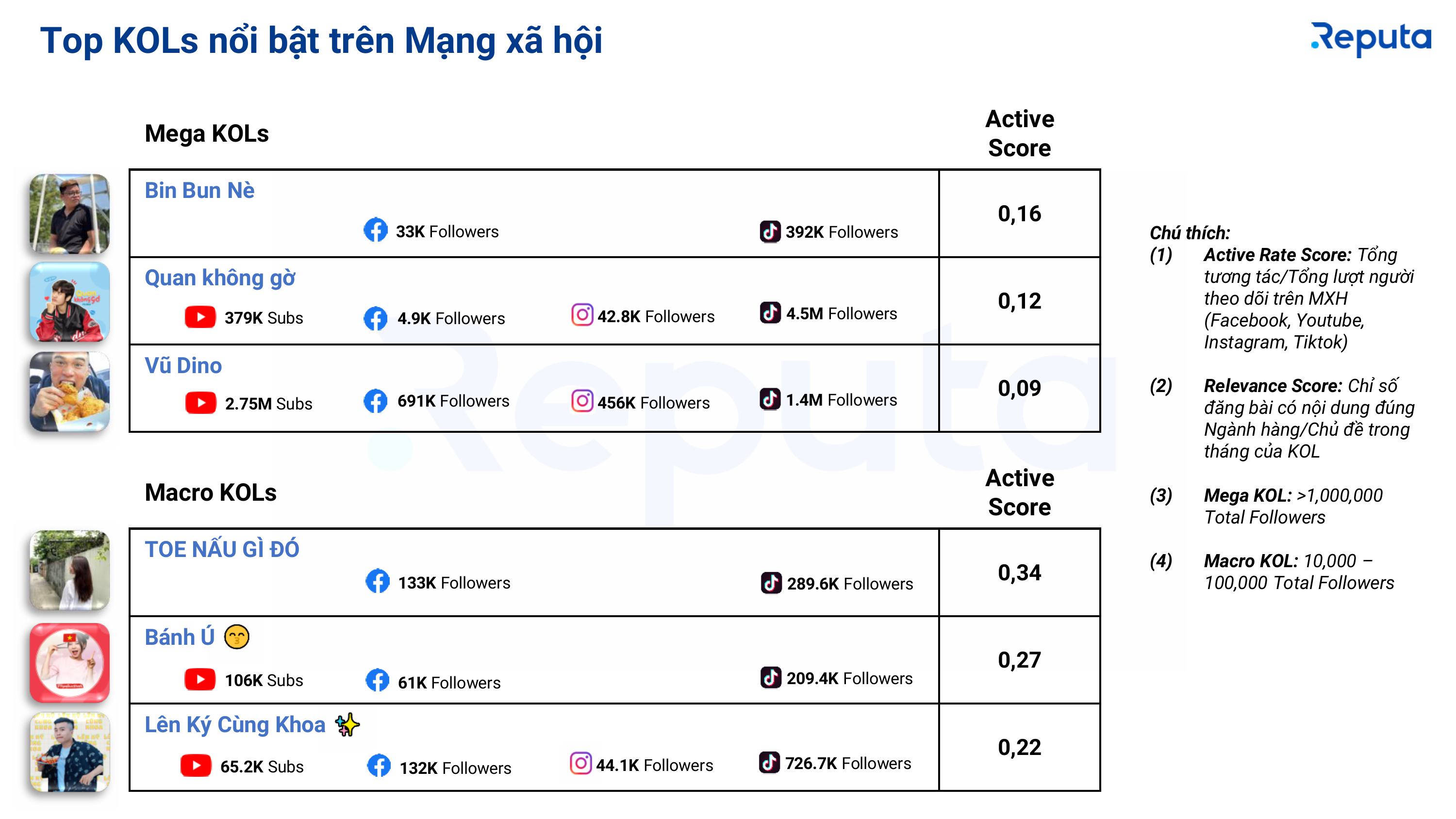Click the Instagram icon beside 42.8K Followers
The image size is (1456, 819).
coord(582,315)
